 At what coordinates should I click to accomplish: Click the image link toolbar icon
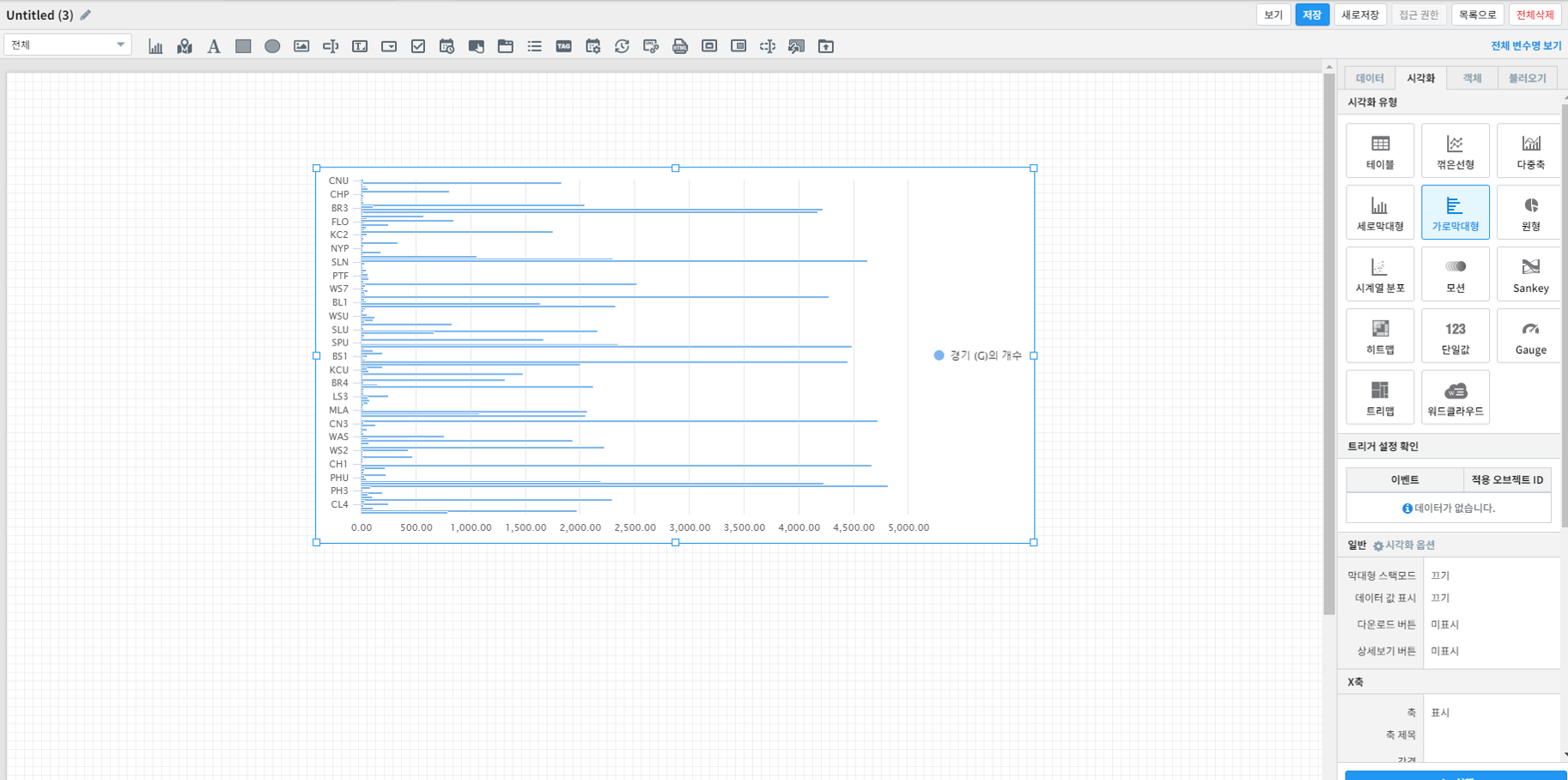pyautogui.click(x=797, y=46)
